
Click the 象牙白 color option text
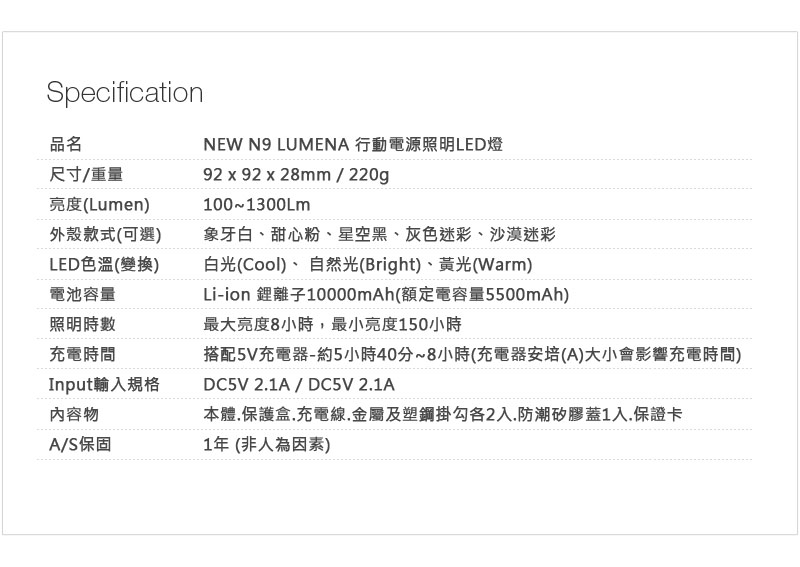pyautogui.click(x=228, y=235)
